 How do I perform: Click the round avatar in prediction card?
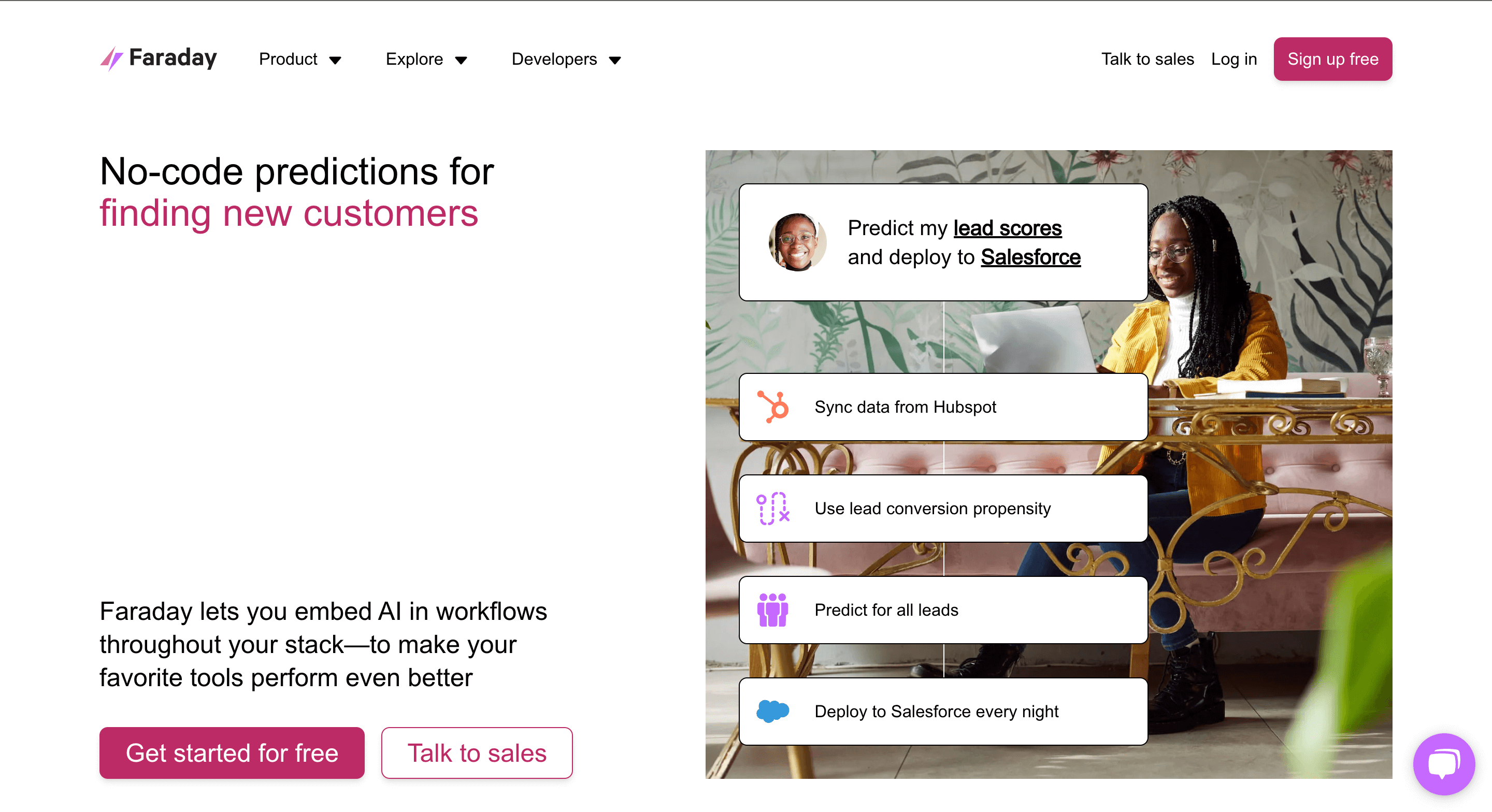click(797, 242)
